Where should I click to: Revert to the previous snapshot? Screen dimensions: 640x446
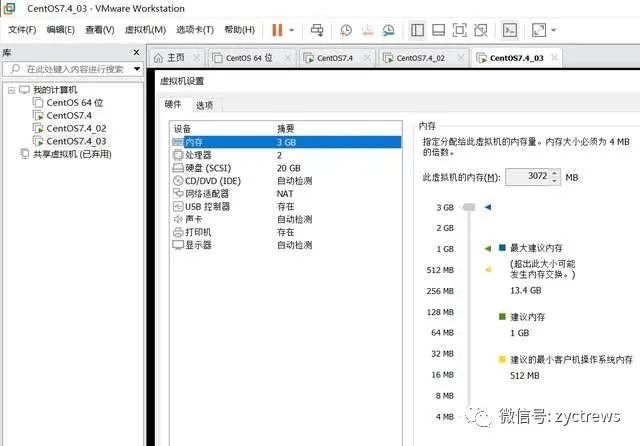(x=367, y=30)
